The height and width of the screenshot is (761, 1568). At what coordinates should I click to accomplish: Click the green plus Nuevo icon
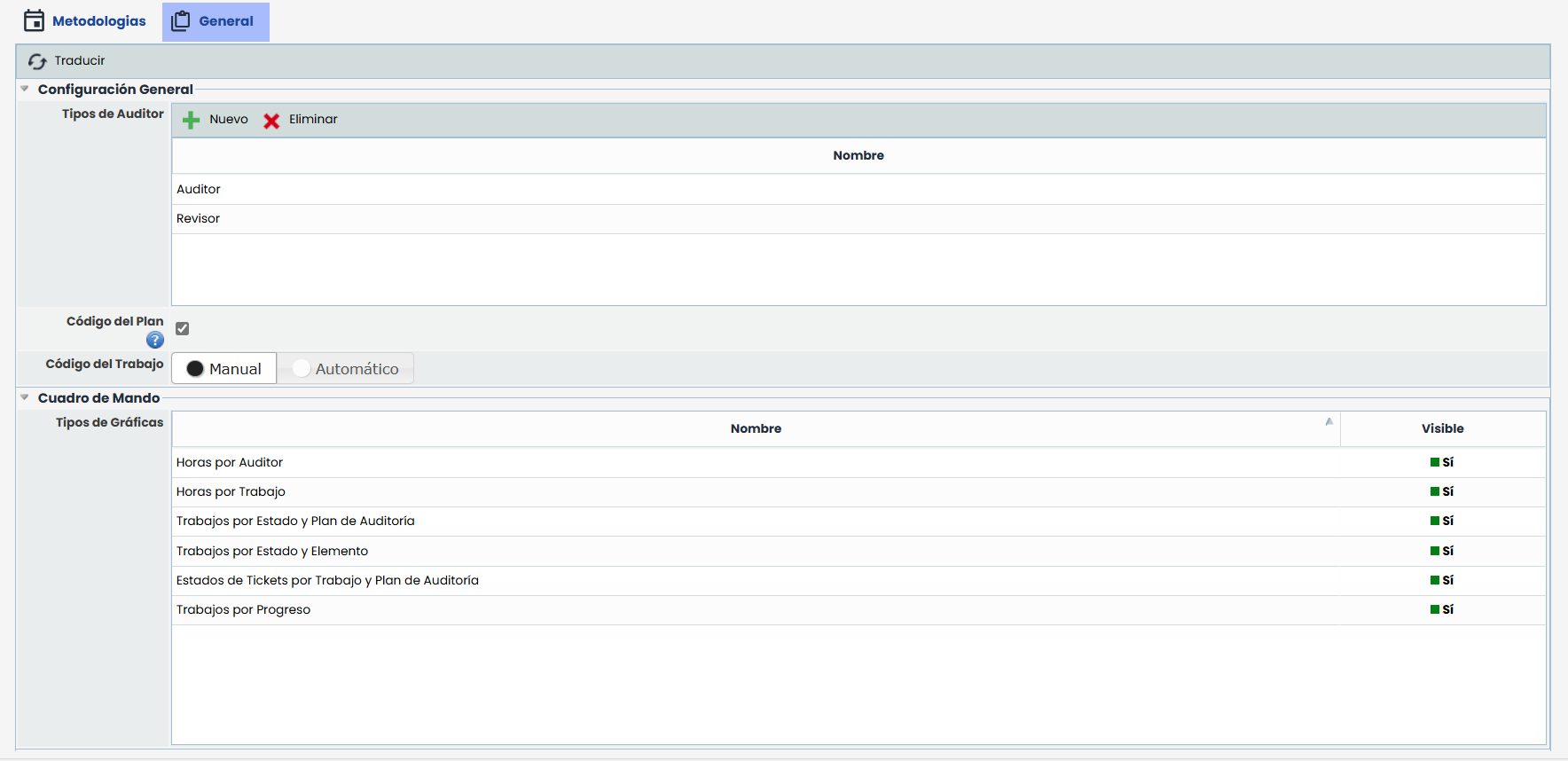(x=191, y=121)
